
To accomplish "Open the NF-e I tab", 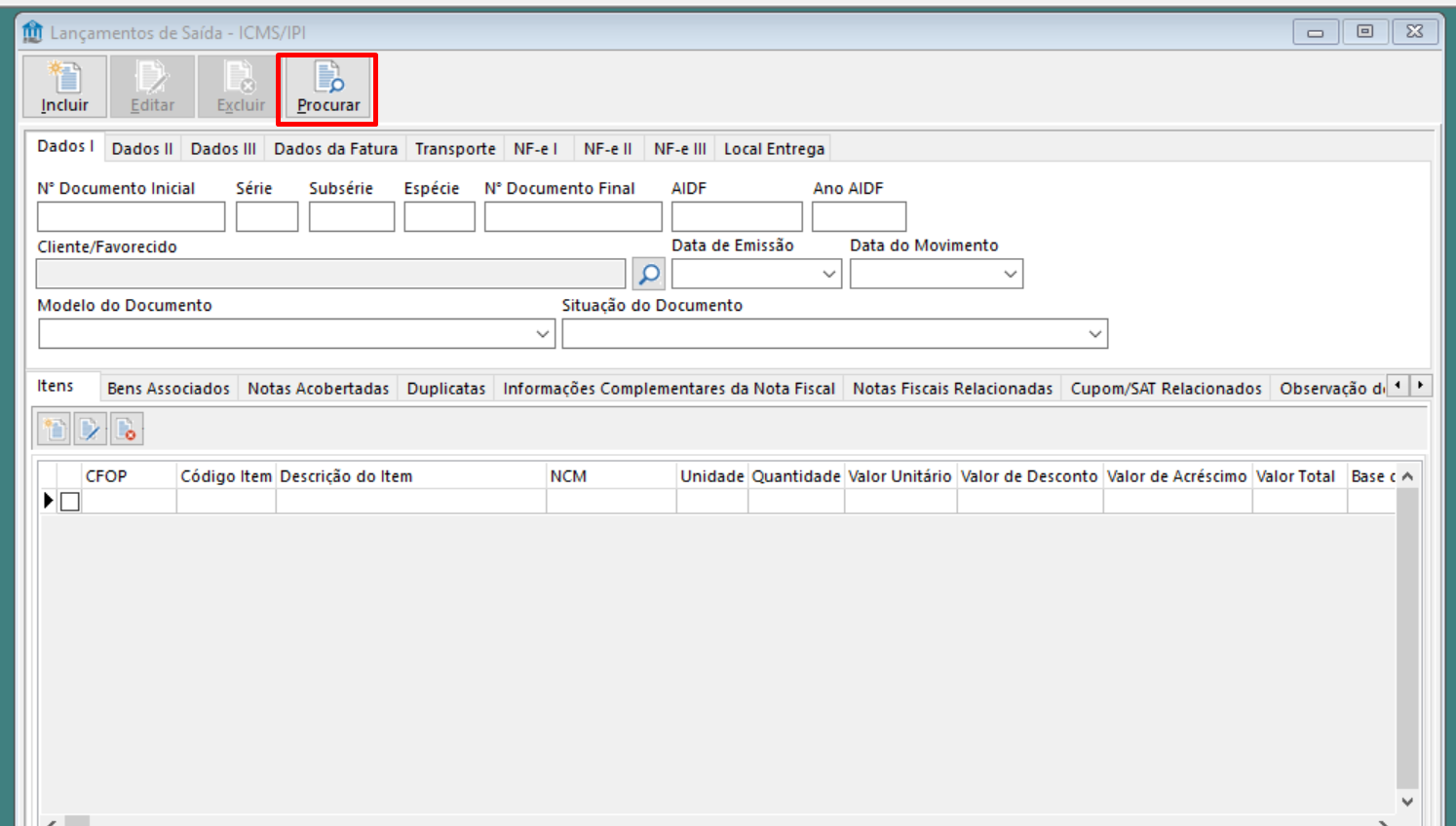I will [536, 149].
